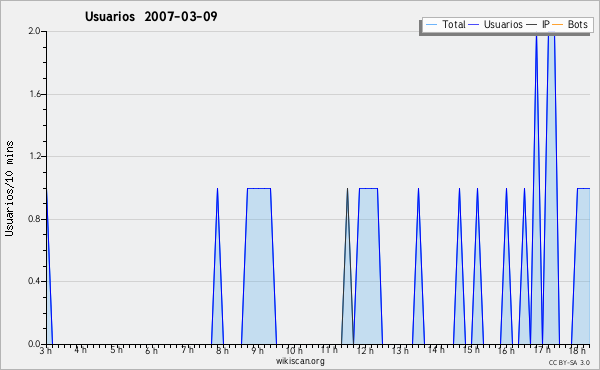Click the 0.8 y-axis value
The height and width of the screenshot is (370, 600).
click(x=34, y=219)
